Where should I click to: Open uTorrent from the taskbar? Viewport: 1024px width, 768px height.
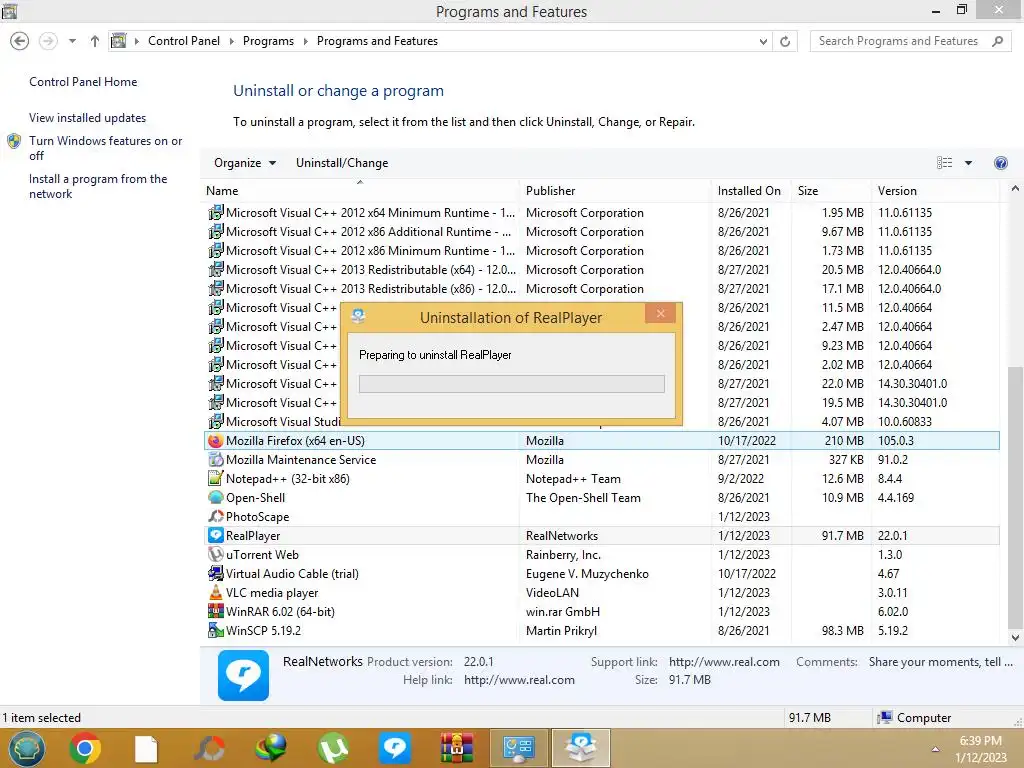pyautogui.click(x=333, y=748)
